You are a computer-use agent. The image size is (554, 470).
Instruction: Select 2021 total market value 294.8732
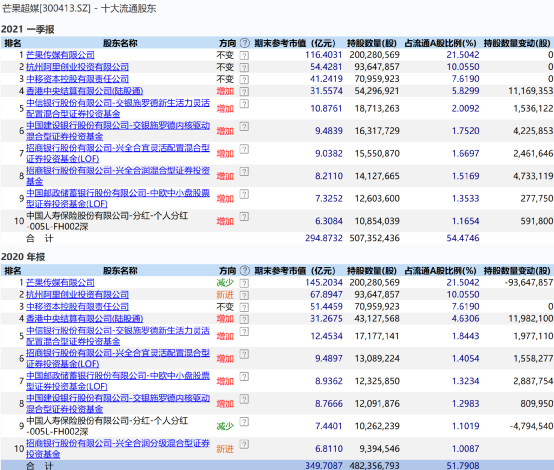point(324,238)
